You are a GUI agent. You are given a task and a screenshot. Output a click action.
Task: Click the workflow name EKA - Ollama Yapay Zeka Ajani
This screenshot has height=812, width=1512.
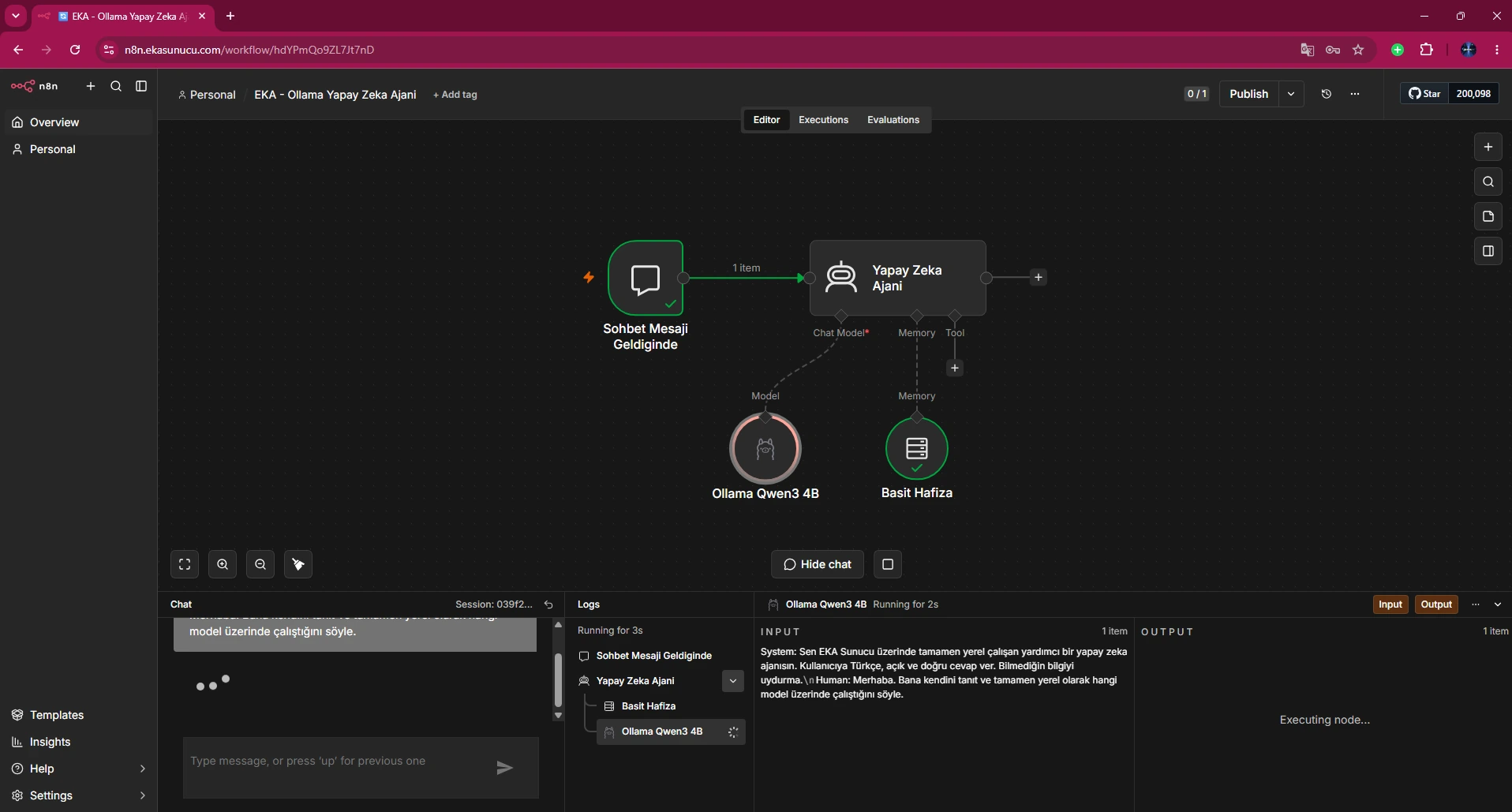point(335,95)
